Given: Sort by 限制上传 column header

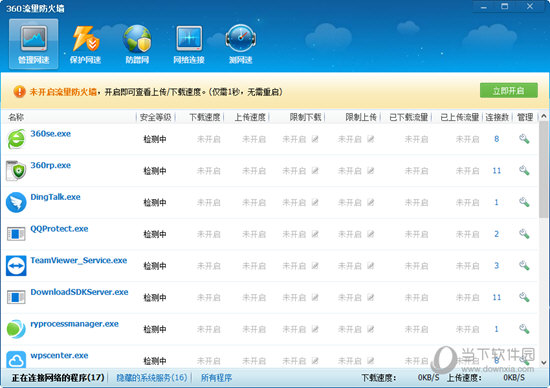Looking at the screenshot, I should (x=361, y=117).
